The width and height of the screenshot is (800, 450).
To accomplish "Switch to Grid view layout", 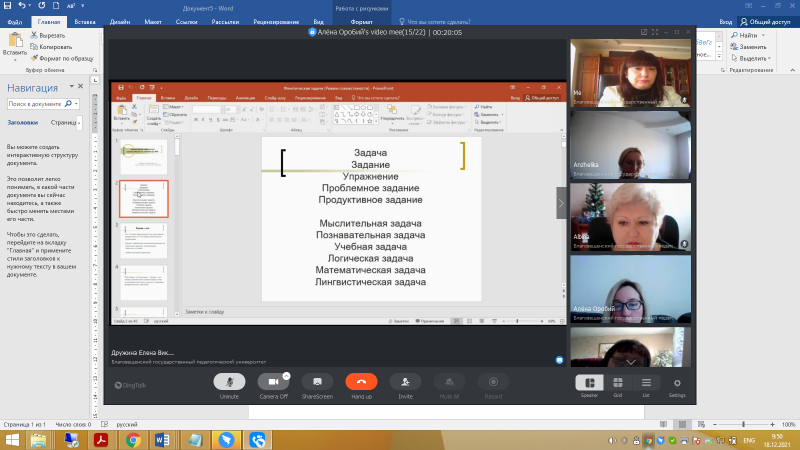I will (617, 383).
